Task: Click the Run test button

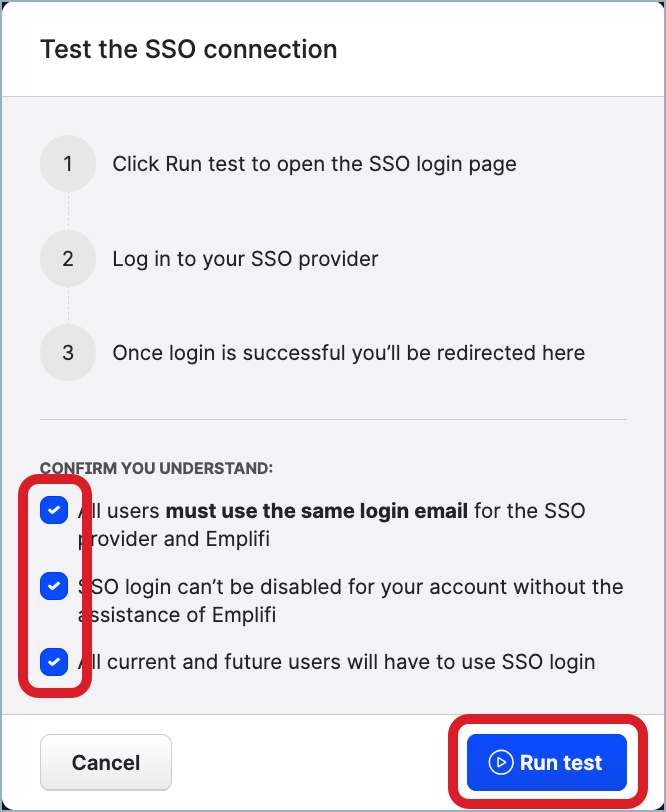Action: pyautogui.click(x=546, y=761)
